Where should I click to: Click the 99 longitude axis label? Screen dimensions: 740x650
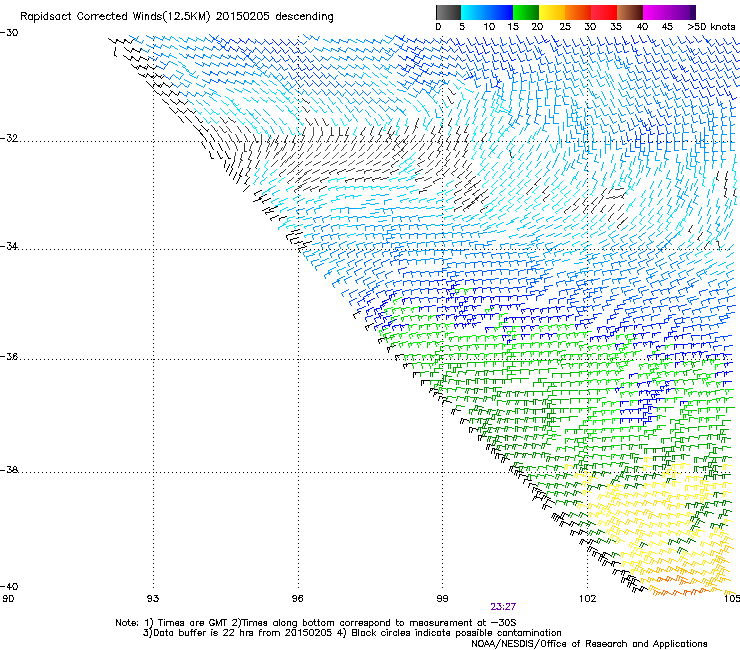point(442,599)
